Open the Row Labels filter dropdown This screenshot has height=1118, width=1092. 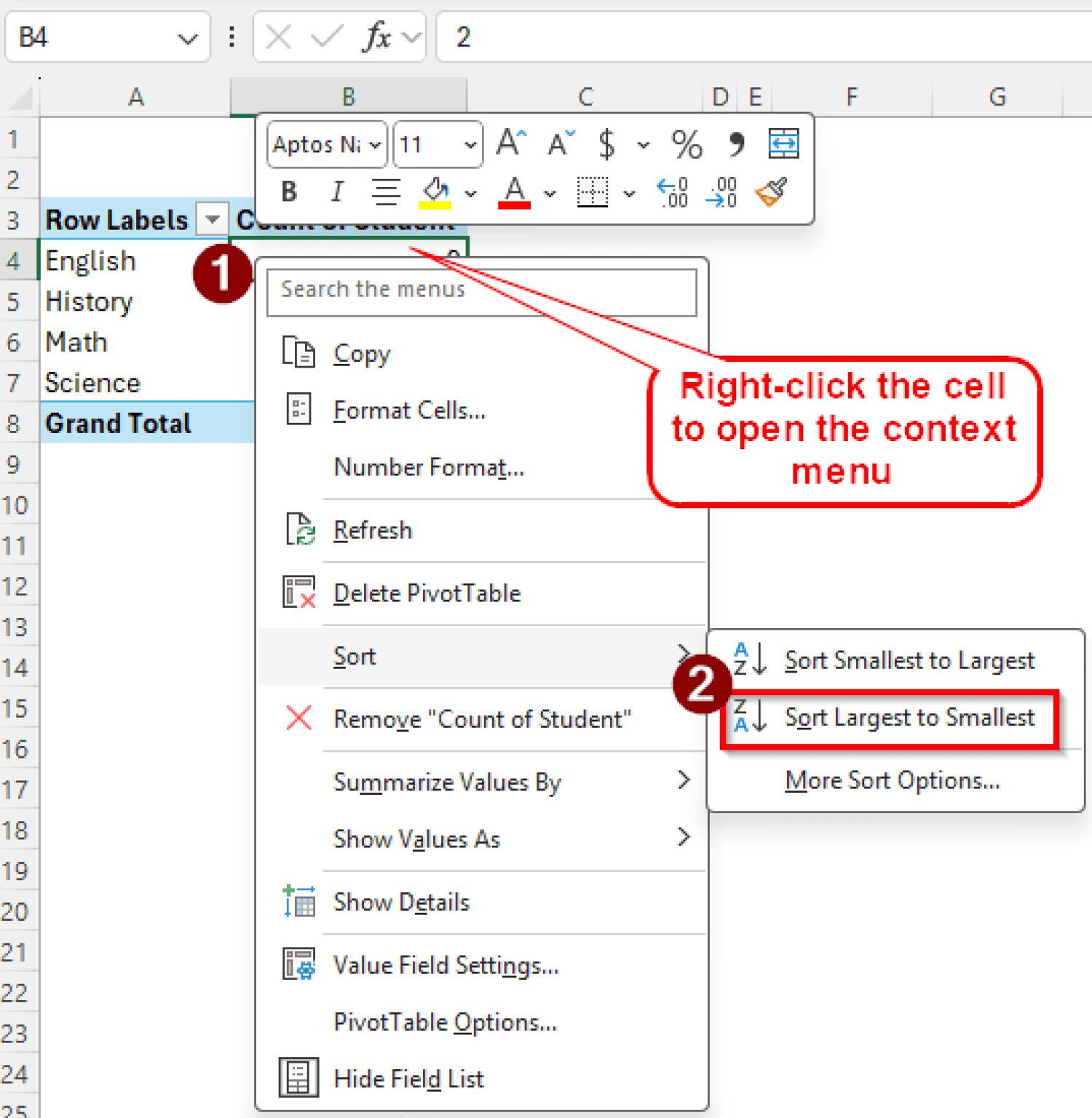[213, 219]
